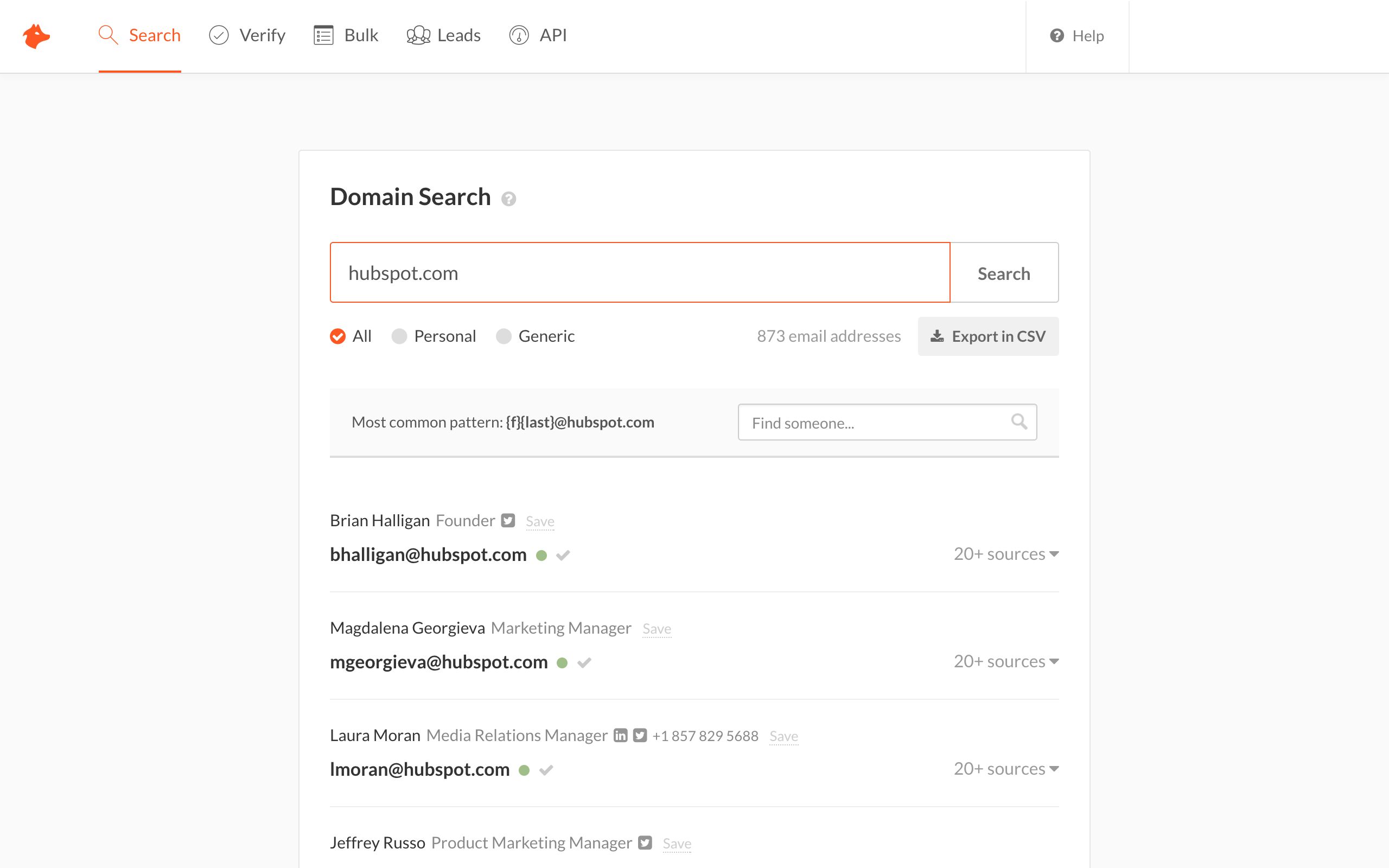This screenshot has width=1389, height=868.
Task: Click the {f}{last}@hubspot.com pattern text
Action: pos(579,422)
